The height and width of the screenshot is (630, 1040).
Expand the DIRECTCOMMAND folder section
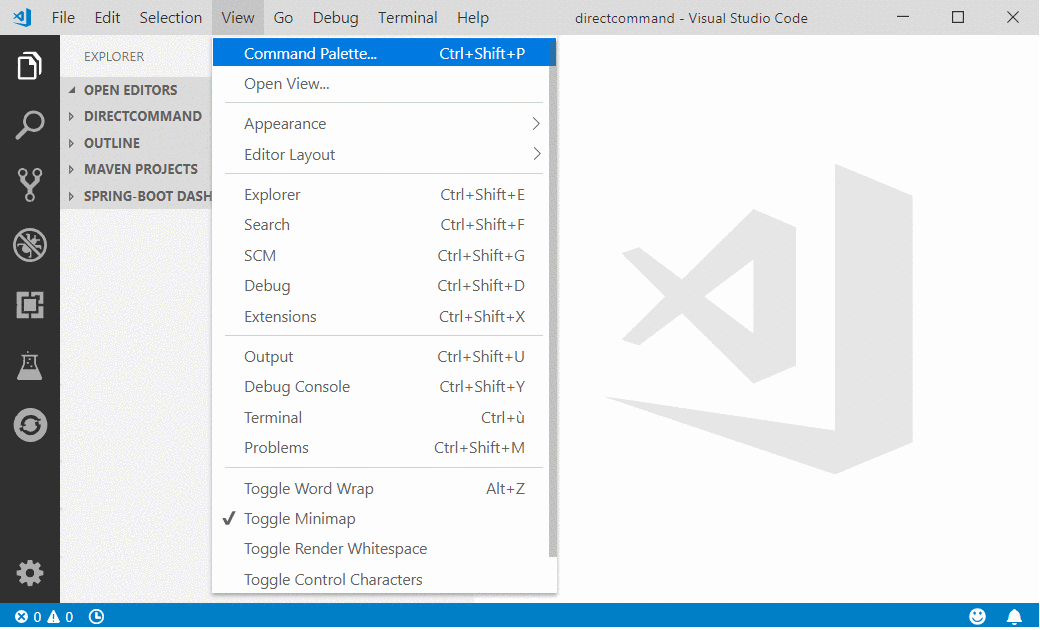pyautogui.click(x=136, y=116)
